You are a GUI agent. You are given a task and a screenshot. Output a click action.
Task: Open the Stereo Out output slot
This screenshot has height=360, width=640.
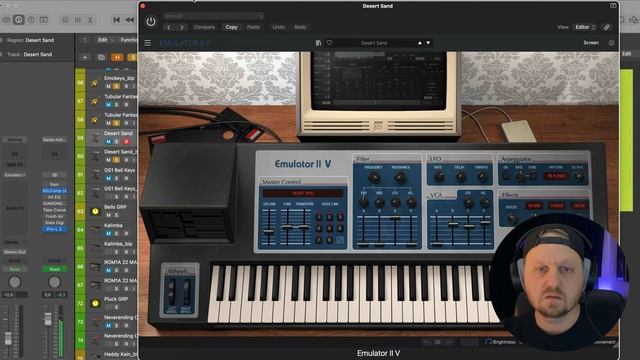[15, 252]
